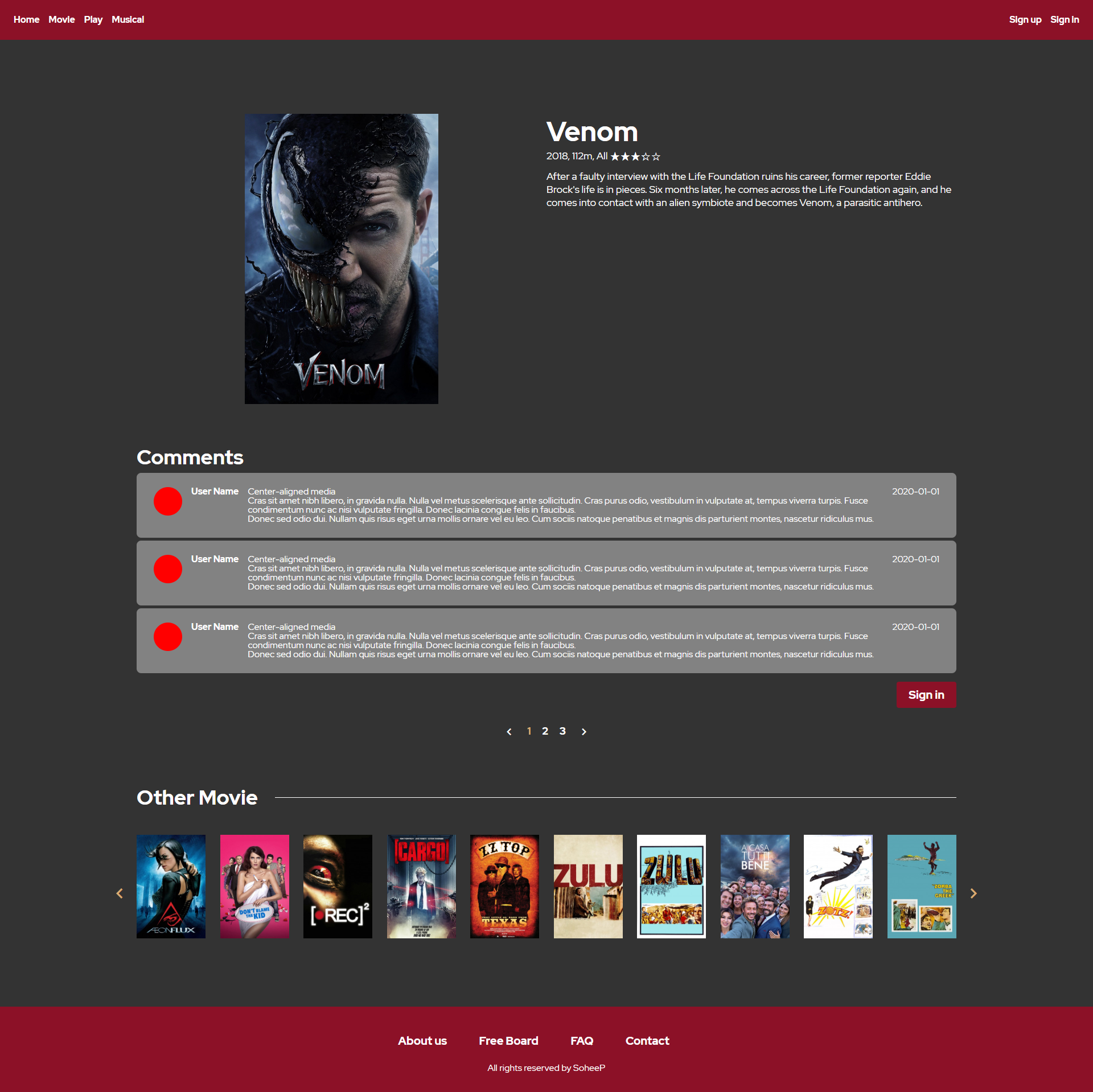Click the Sign in button below comments

[x=926, y=694]
